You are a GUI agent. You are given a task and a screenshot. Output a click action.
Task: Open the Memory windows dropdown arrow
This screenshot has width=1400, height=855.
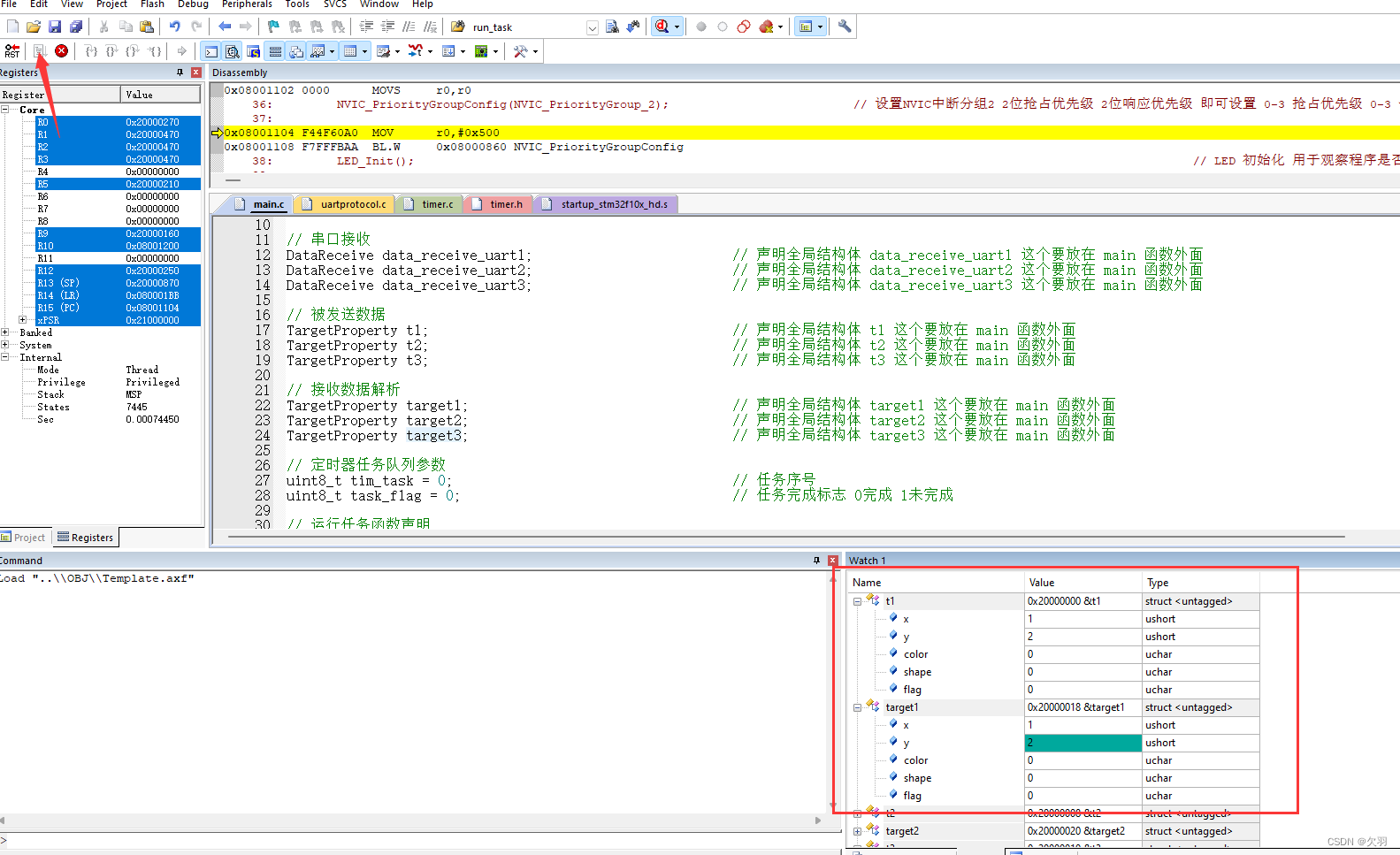pyautogui.click(x=364, y=51)
